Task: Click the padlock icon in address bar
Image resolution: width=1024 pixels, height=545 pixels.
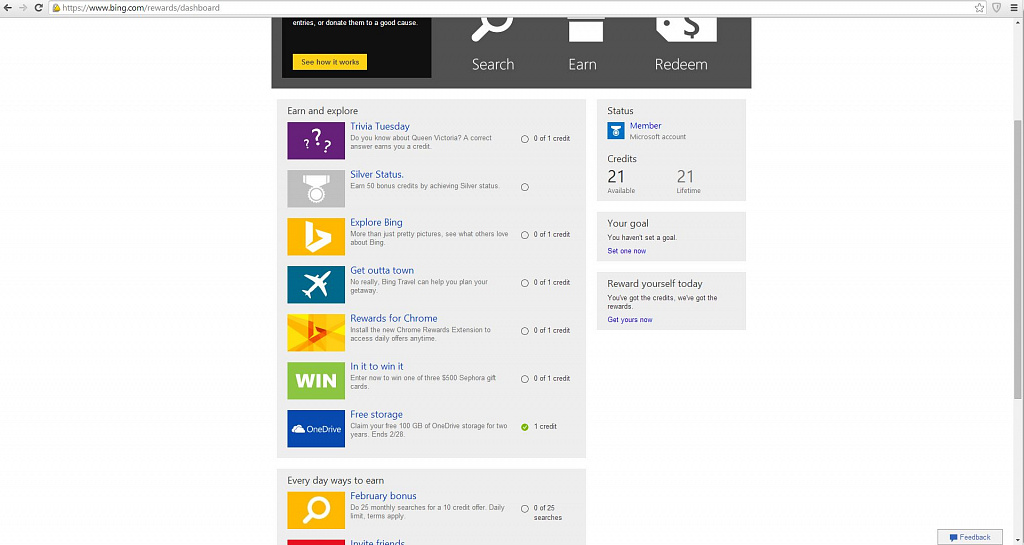Action: point(56,8)
